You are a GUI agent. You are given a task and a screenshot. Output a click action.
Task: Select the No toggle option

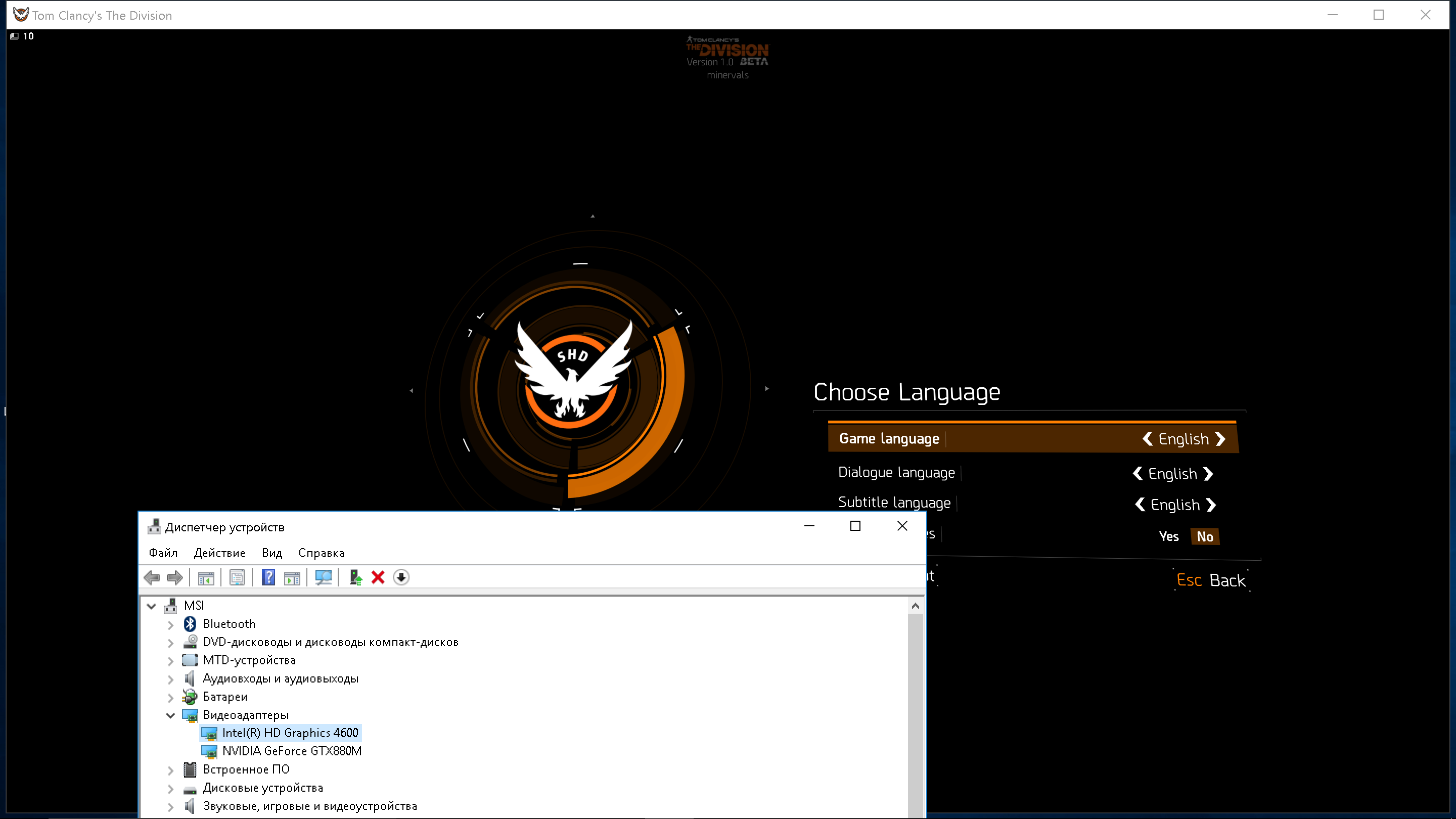pos(1204,536)
